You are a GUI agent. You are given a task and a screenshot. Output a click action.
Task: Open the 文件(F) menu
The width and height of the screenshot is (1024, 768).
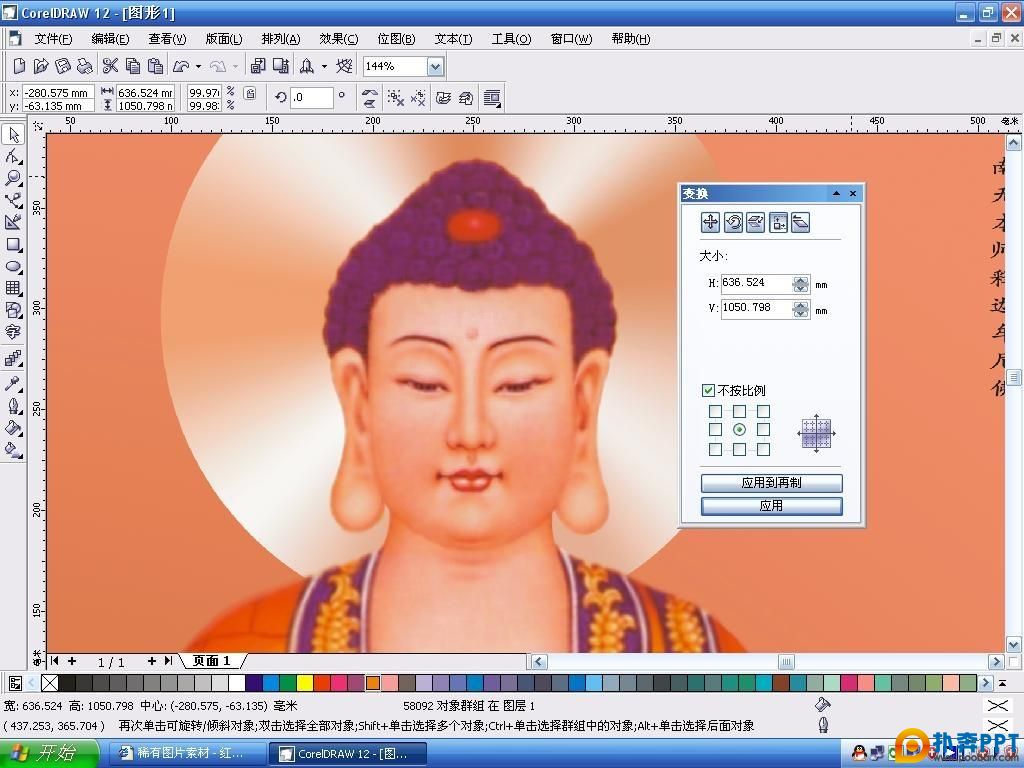coord(53,39)
